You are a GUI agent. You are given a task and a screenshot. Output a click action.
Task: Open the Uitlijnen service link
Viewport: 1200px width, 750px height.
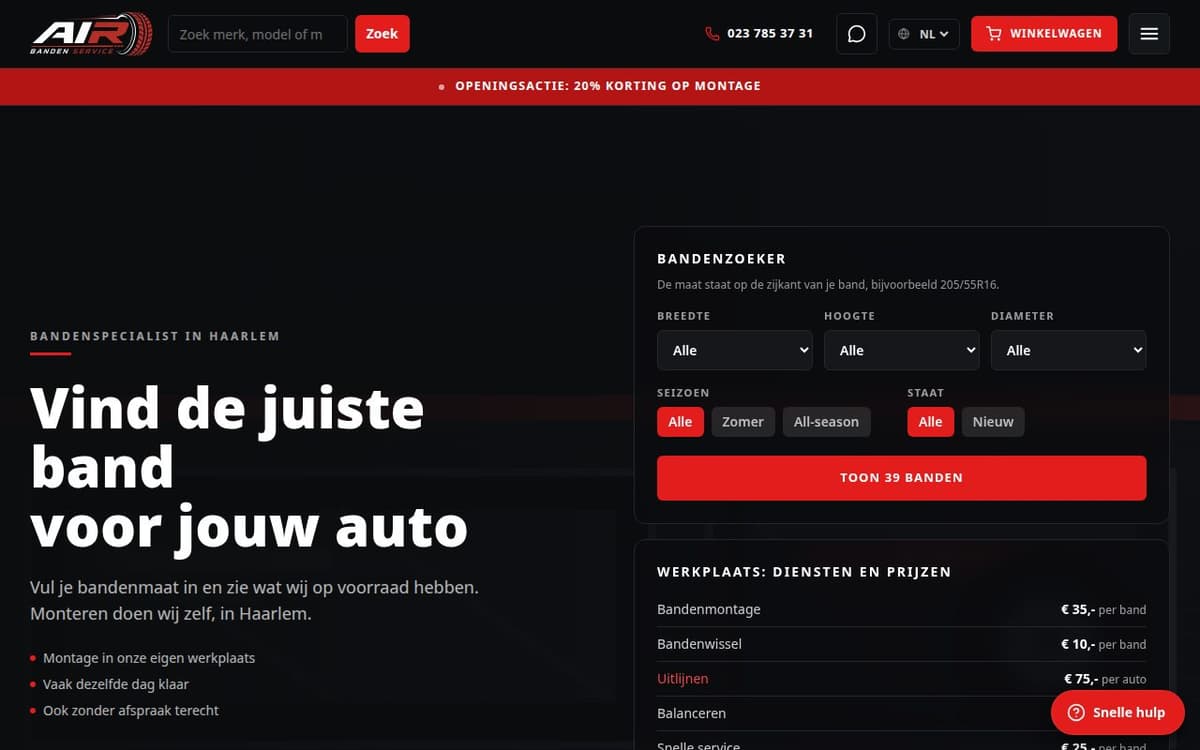click(683, 678)
